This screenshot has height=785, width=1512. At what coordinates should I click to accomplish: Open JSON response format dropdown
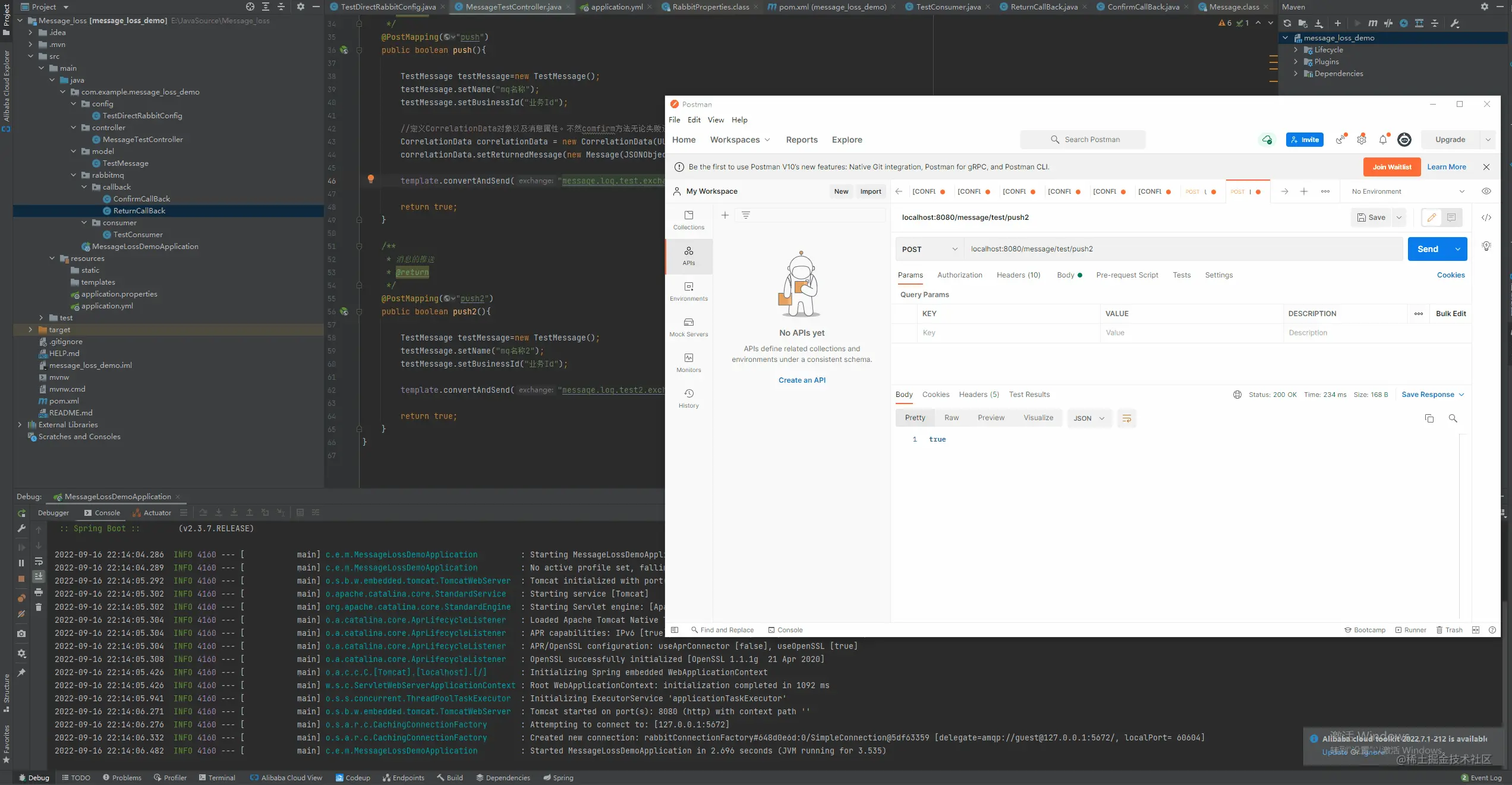tap(1089, 418)
